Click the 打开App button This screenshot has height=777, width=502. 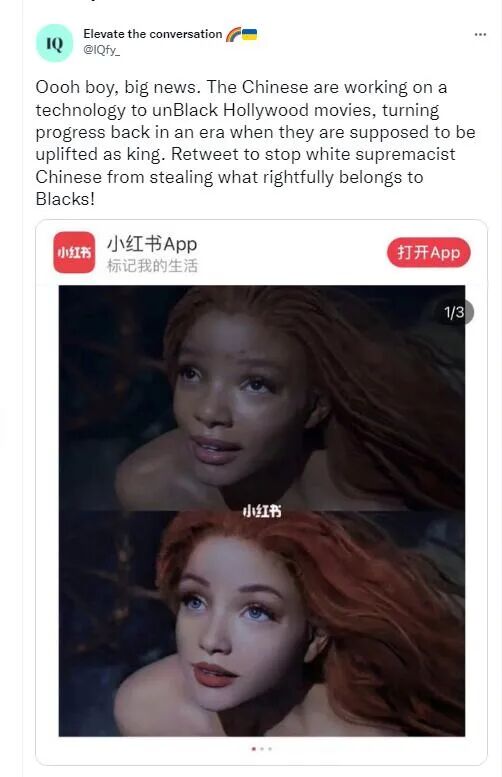(x=429, y=252)
